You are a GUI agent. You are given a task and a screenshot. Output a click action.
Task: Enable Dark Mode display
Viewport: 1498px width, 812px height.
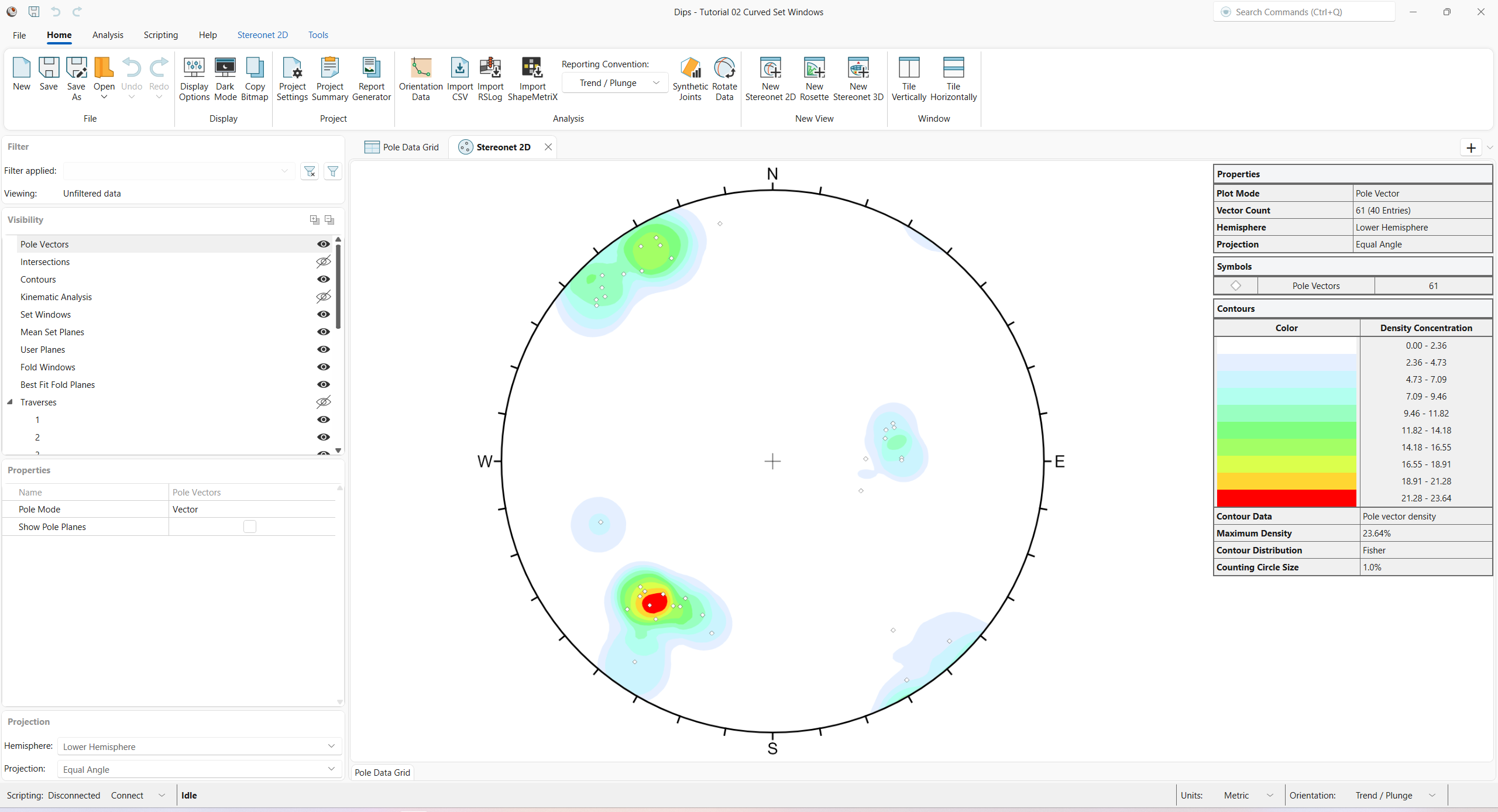(x=225, y=78)
